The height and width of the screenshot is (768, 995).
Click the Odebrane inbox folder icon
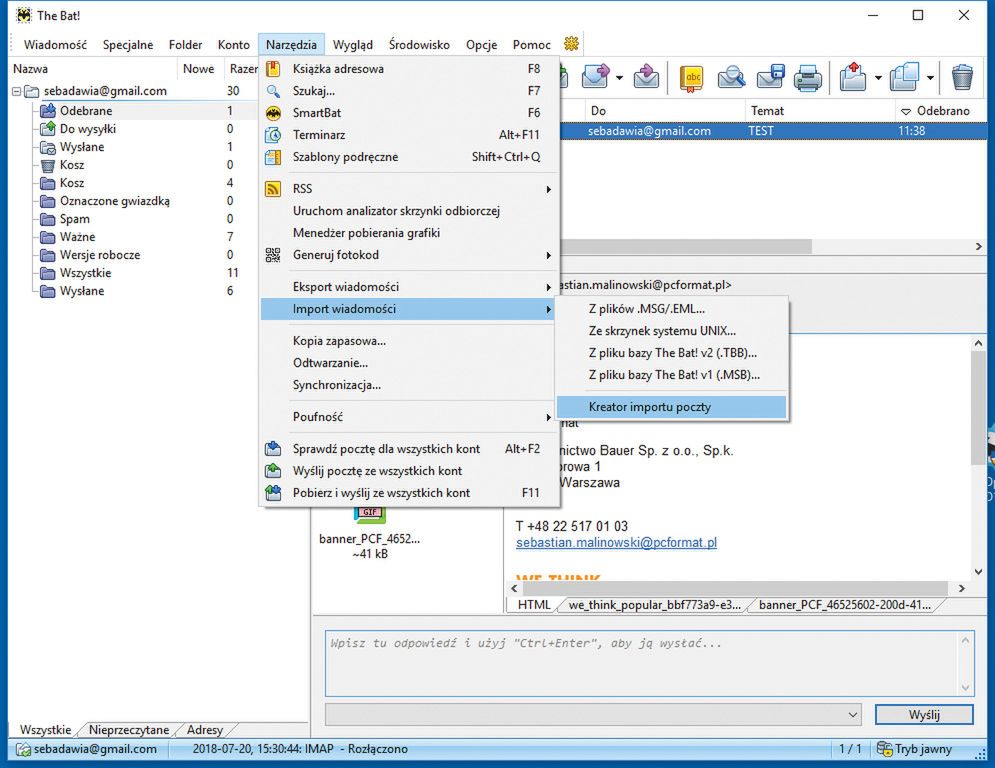point(48,110)
